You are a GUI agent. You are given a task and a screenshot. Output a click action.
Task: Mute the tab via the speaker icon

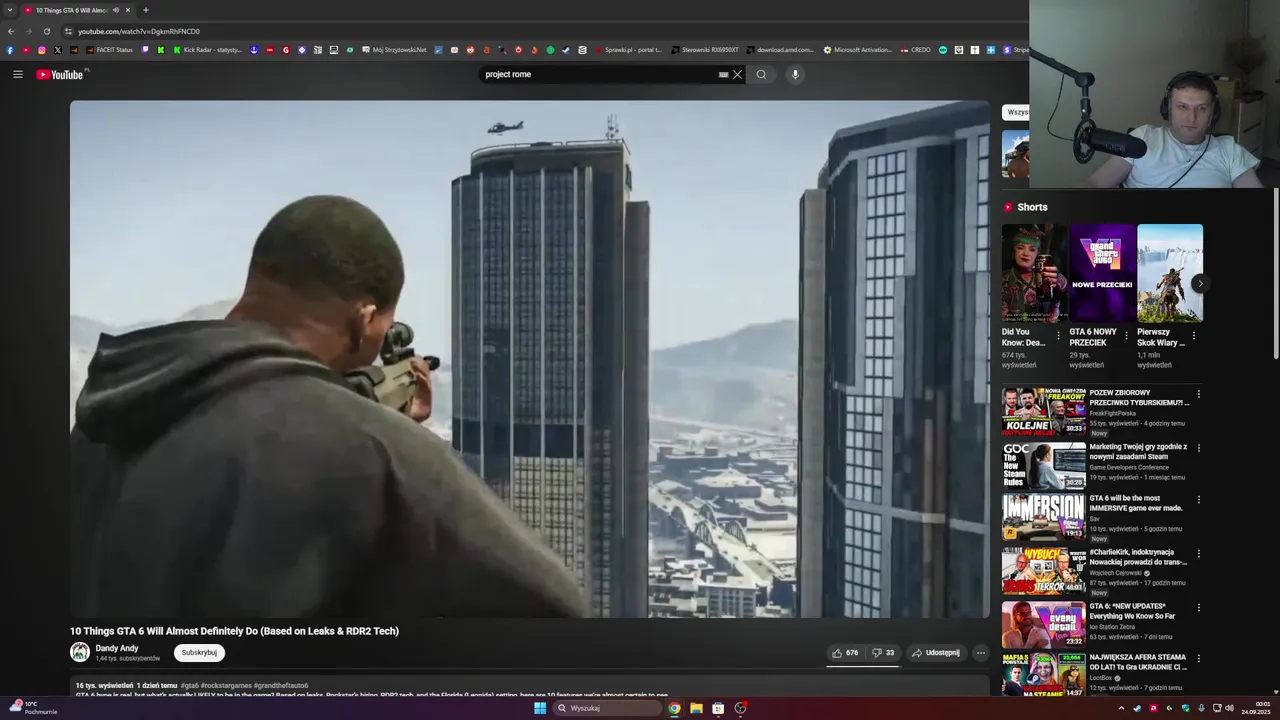click(116, 10)
